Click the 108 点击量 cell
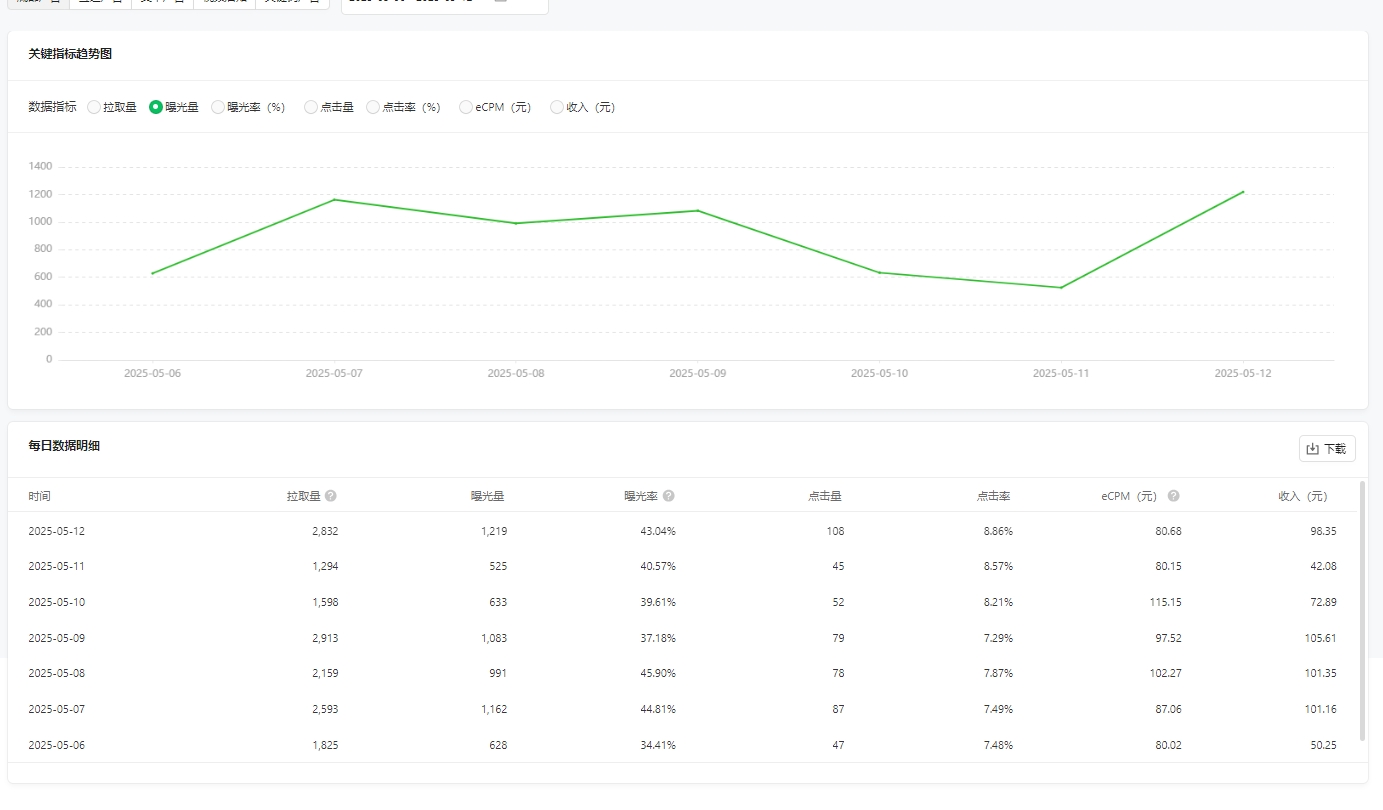 [x=835, y=531]
